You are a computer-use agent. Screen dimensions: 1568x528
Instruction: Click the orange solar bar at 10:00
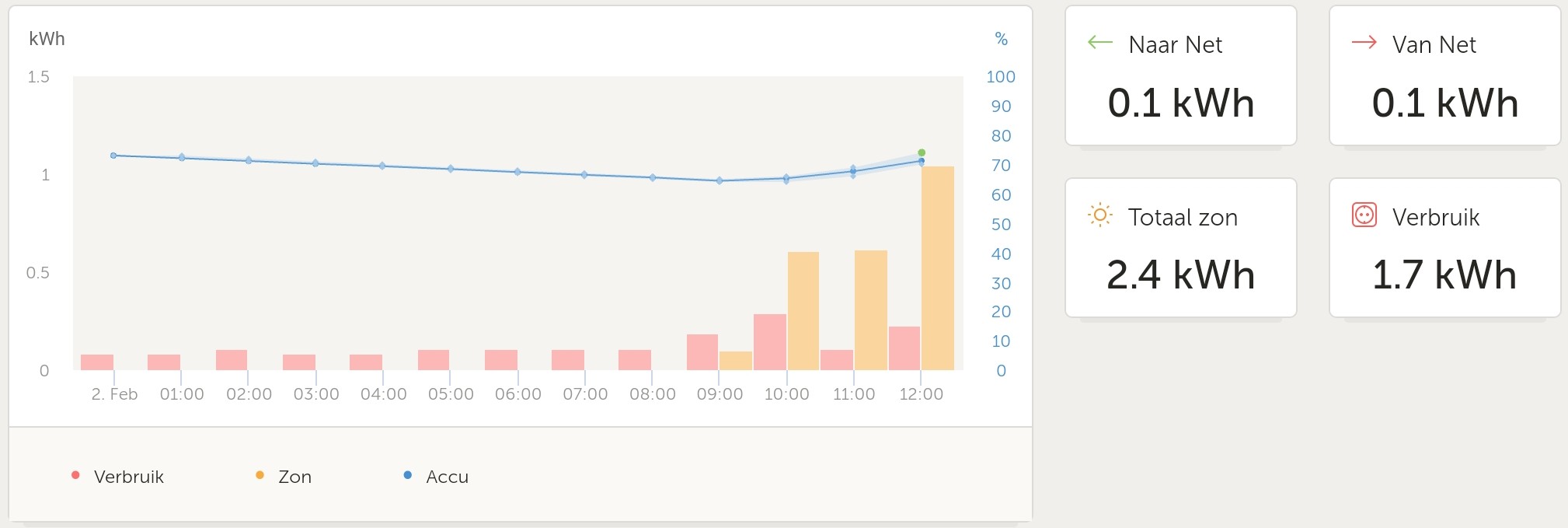tap(803, 311)
